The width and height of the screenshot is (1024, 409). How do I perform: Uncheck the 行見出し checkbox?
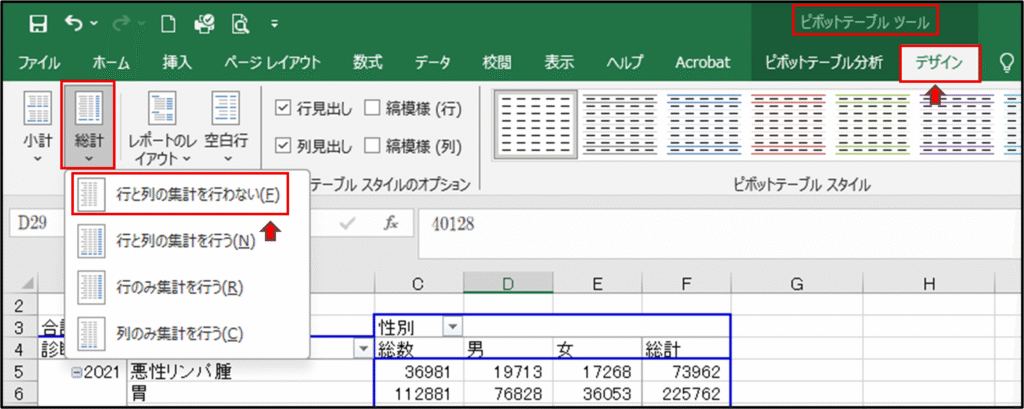(282, 108)
